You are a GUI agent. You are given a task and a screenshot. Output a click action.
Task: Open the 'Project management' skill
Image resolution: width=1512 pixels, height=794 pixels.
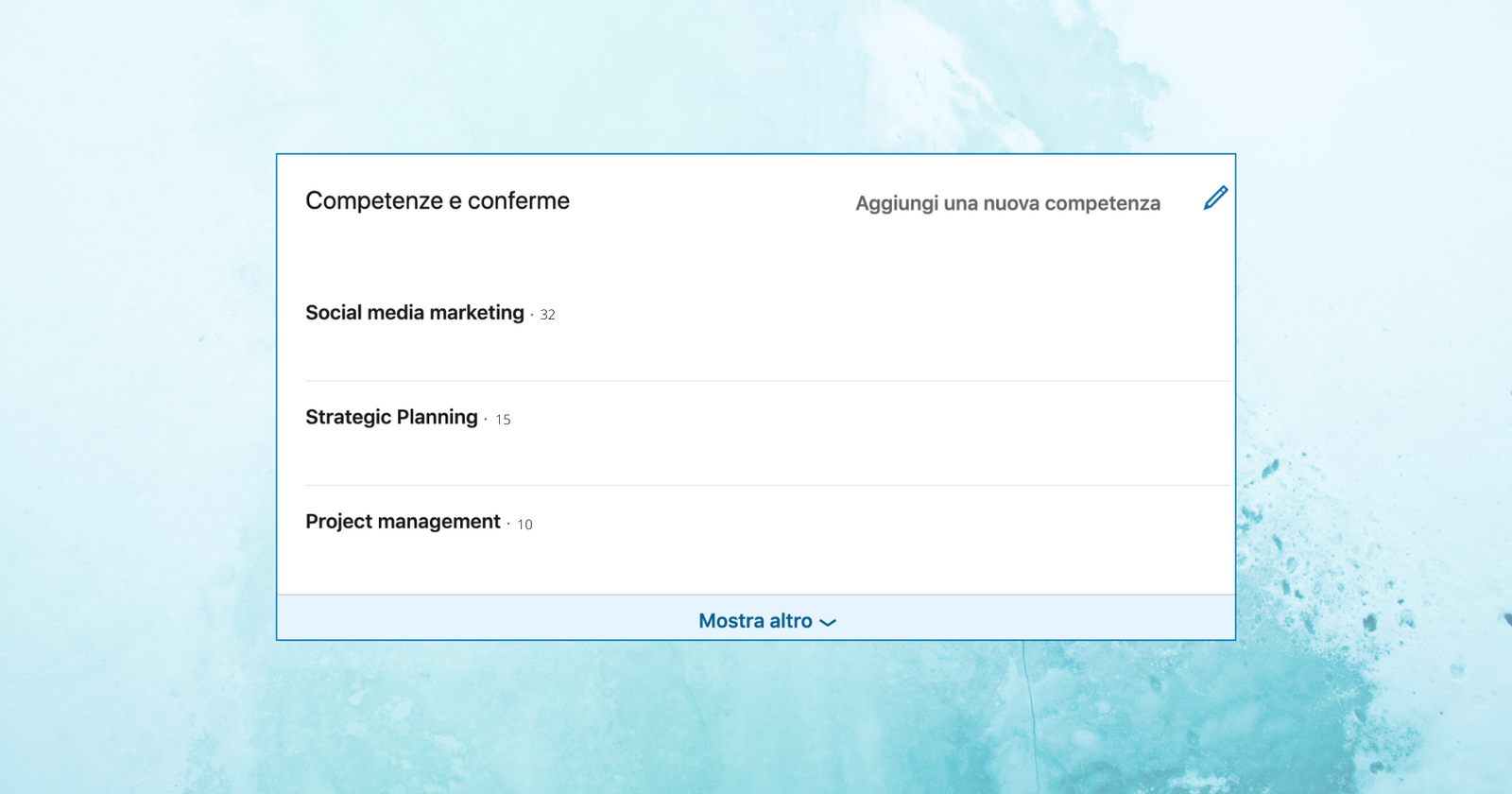coord(403,522)
